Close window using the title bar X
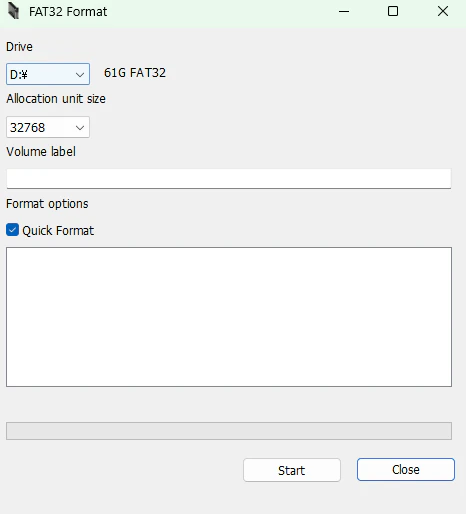This screenshot has width=466, height=514. click(443, 12)
